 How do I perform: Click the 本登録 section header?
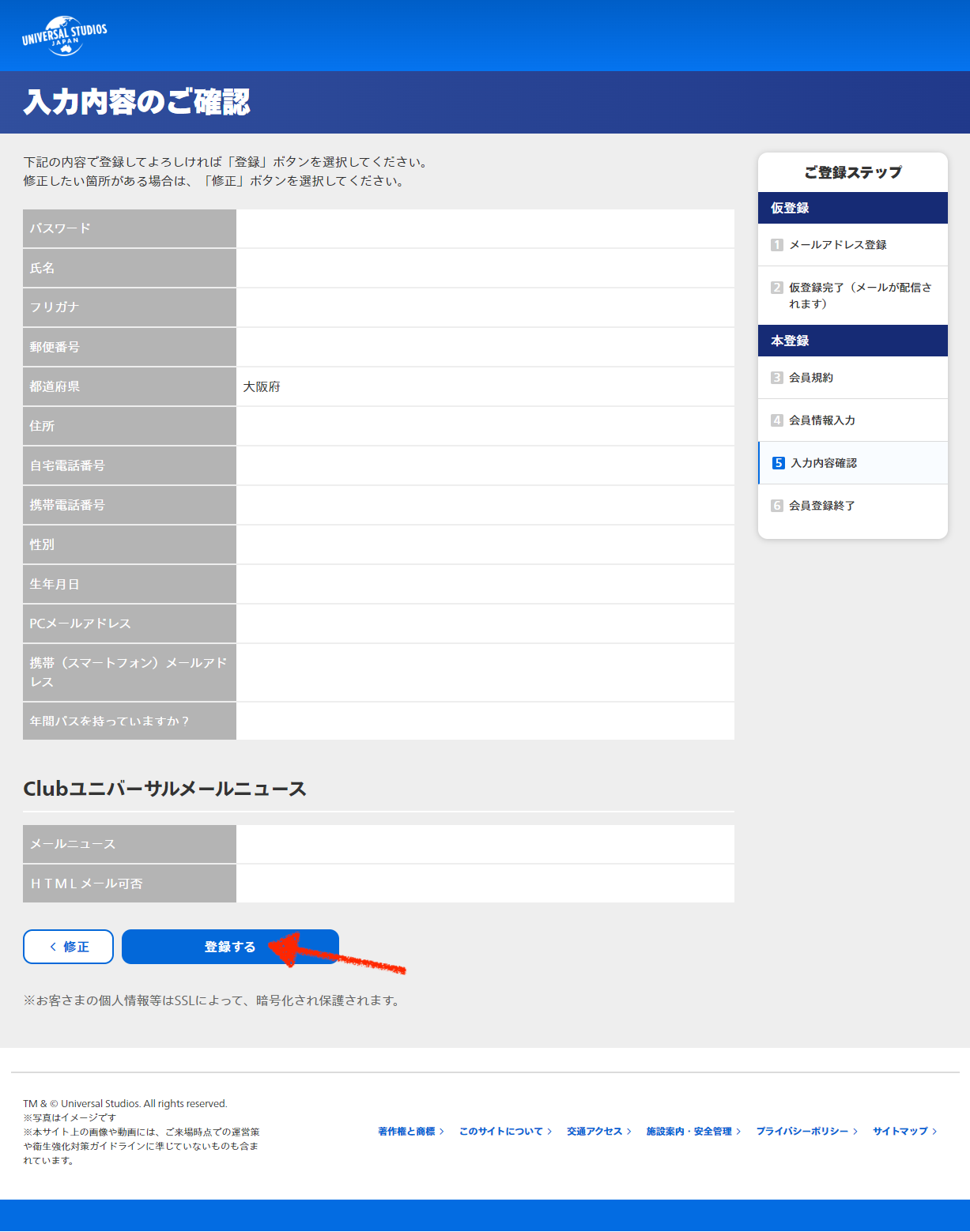tap(853, 341)
